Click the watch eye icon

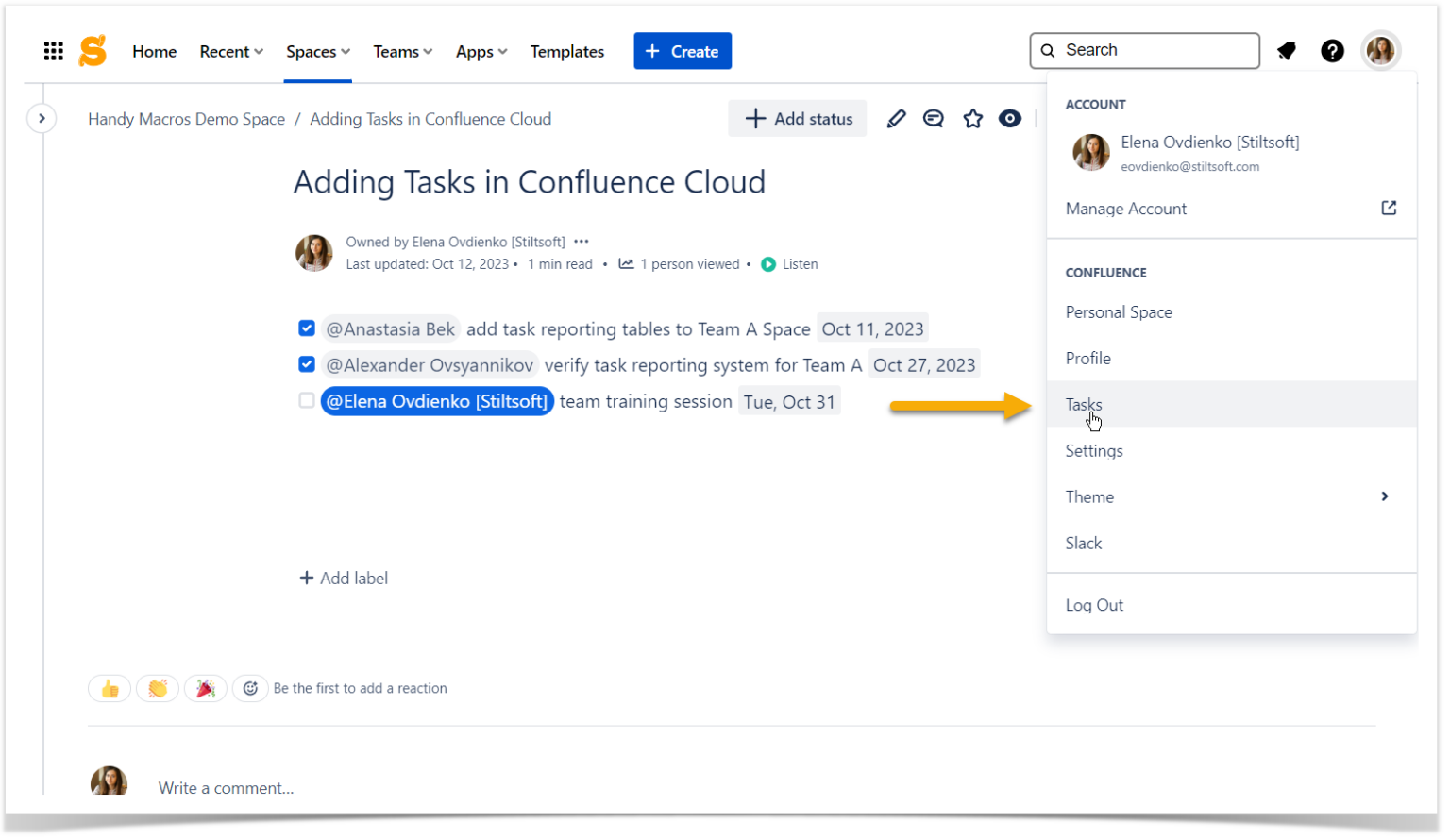(1009, 118)
